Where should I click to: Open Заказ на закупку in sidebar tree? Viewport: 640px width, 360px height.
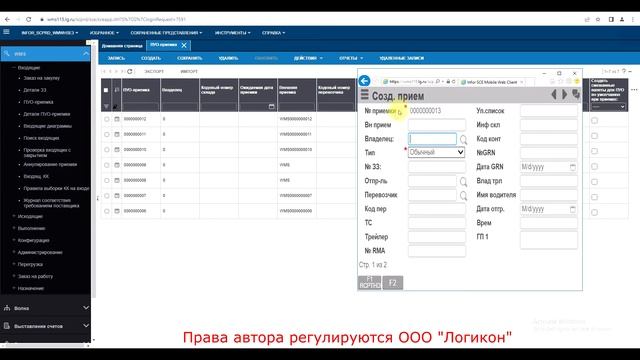pyautogui.click(x=41, y=78)
